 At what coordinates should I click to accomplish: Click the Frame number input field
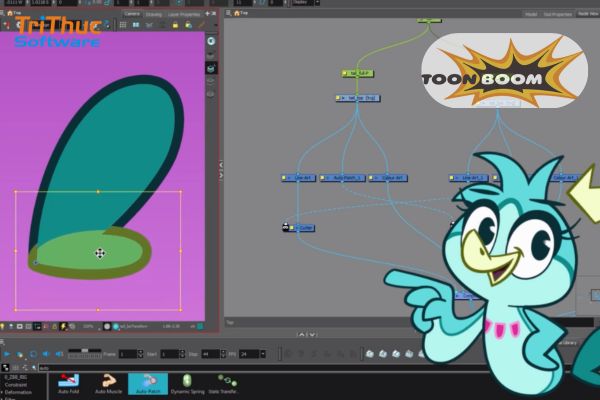(x=128, y=354)
